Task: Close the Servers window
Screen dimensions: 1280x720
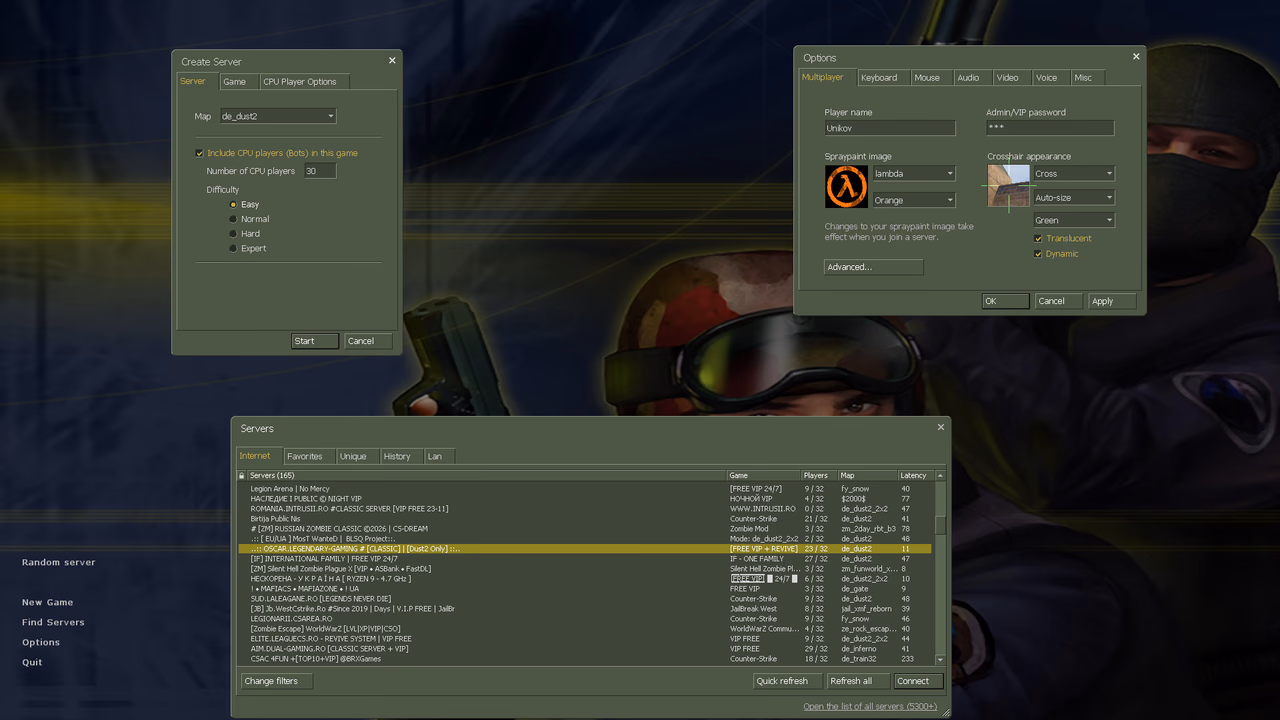Action: pyautogui.click(x=940, y=427)
